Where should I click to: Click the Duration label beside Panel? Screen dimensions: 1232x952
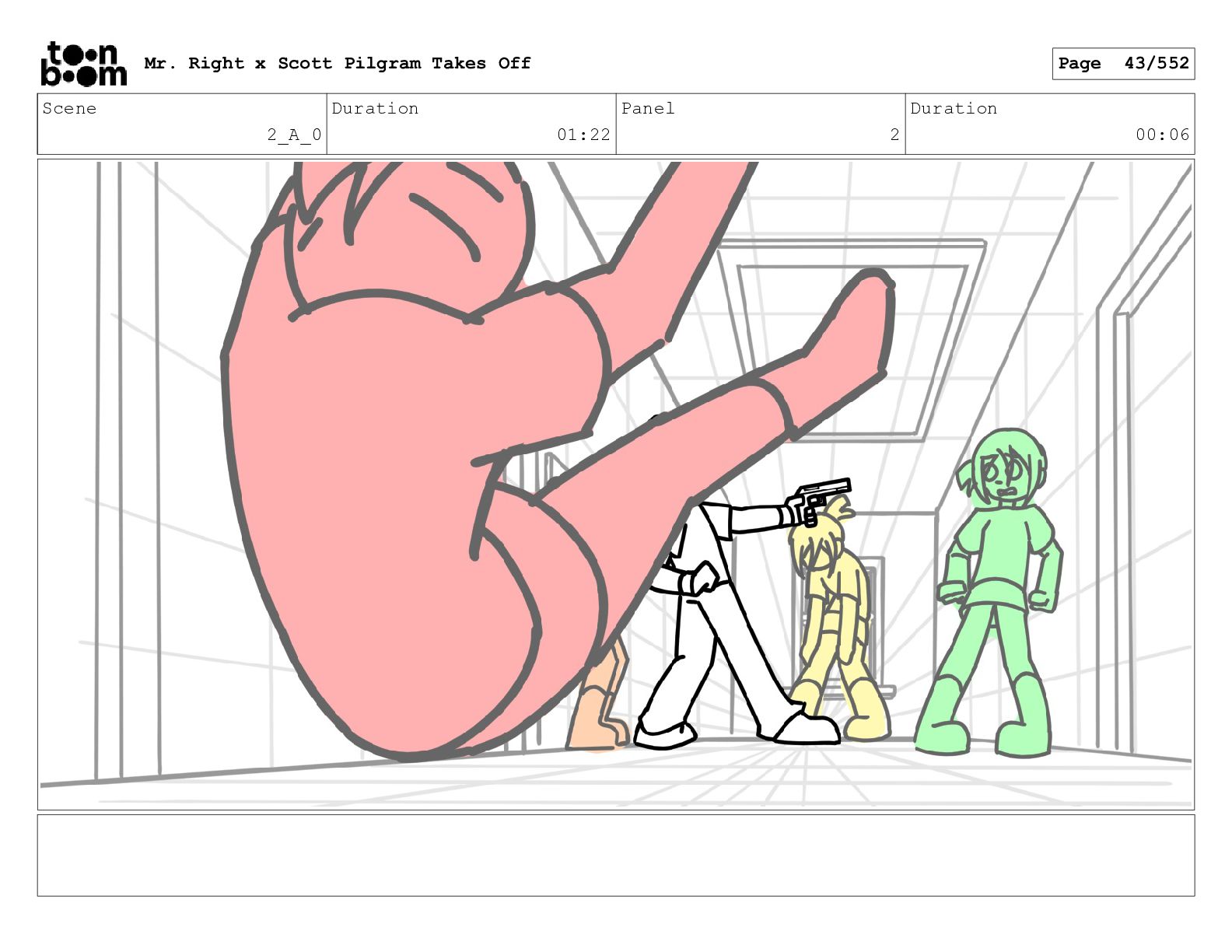pyautogui.click(x=954, y=108)
